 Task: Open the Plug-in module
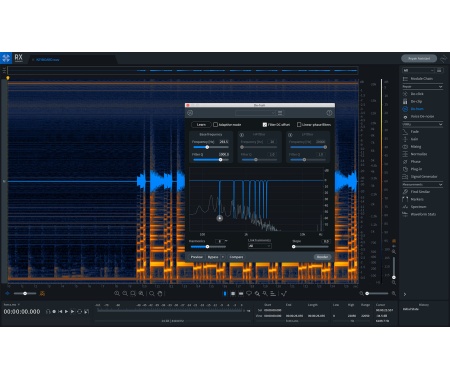pyautogui.click(x=416, y=169)
